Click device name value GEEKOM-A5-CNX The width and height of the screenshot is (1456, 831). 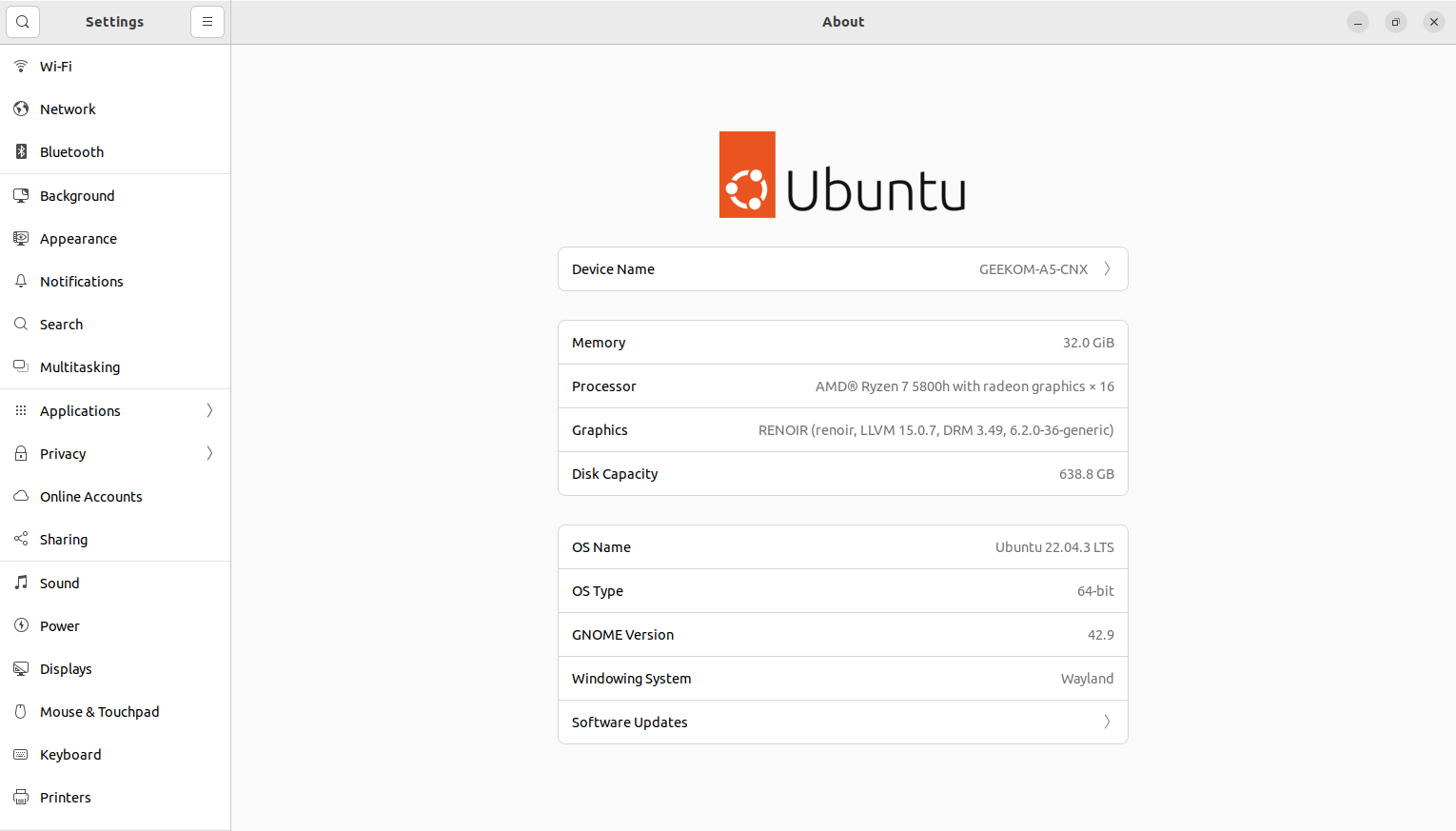tap(1033, 269)
